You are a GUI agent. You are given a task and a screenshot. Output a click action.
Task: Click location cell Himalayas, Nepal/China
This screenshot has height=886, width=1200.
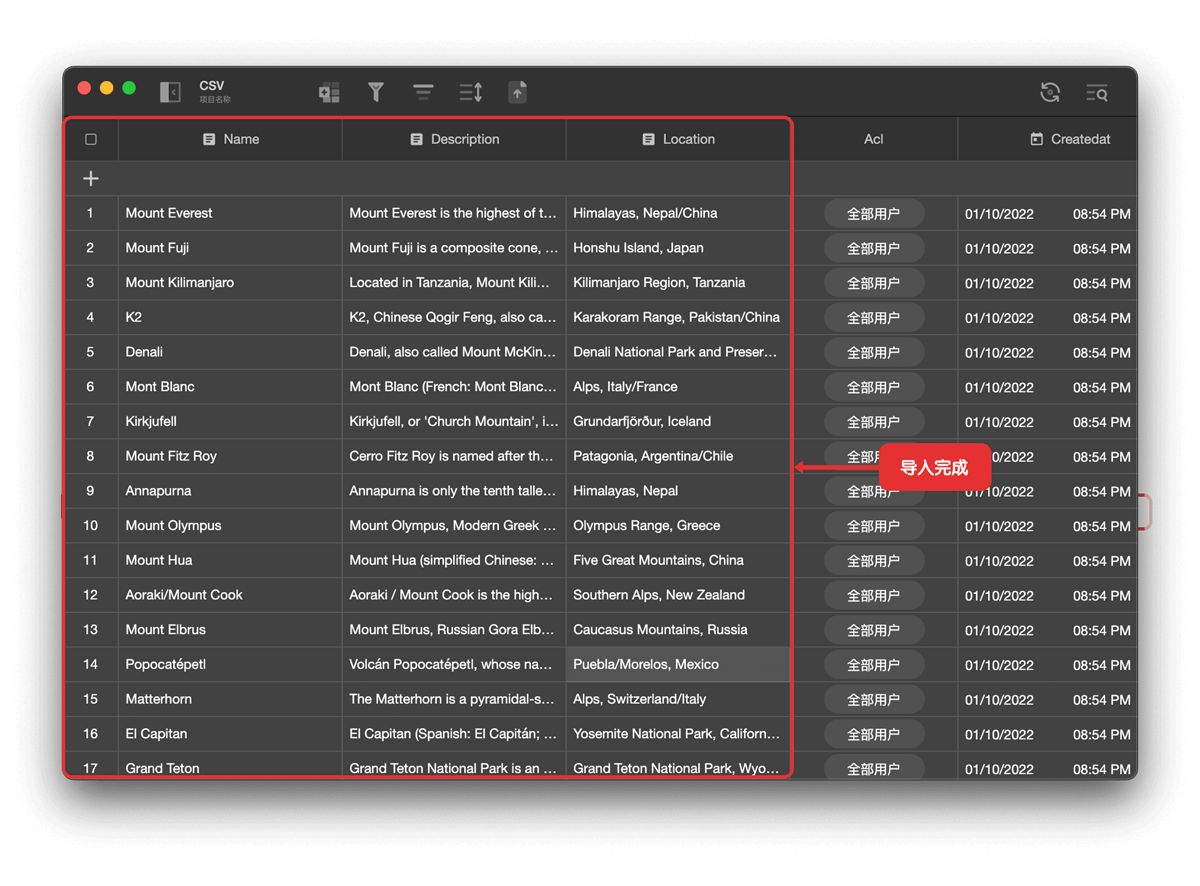(x=678, y=213)
